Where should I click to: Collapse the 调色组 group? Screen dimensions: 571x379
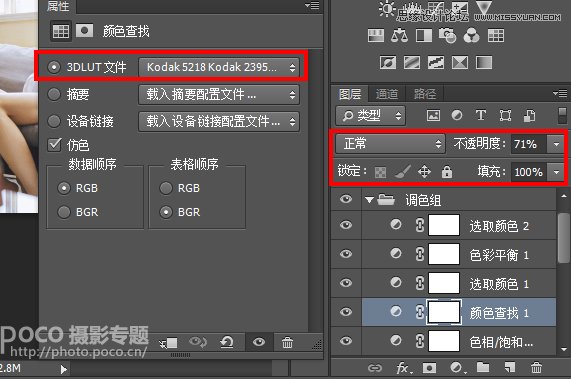click(x=369, y=200)
